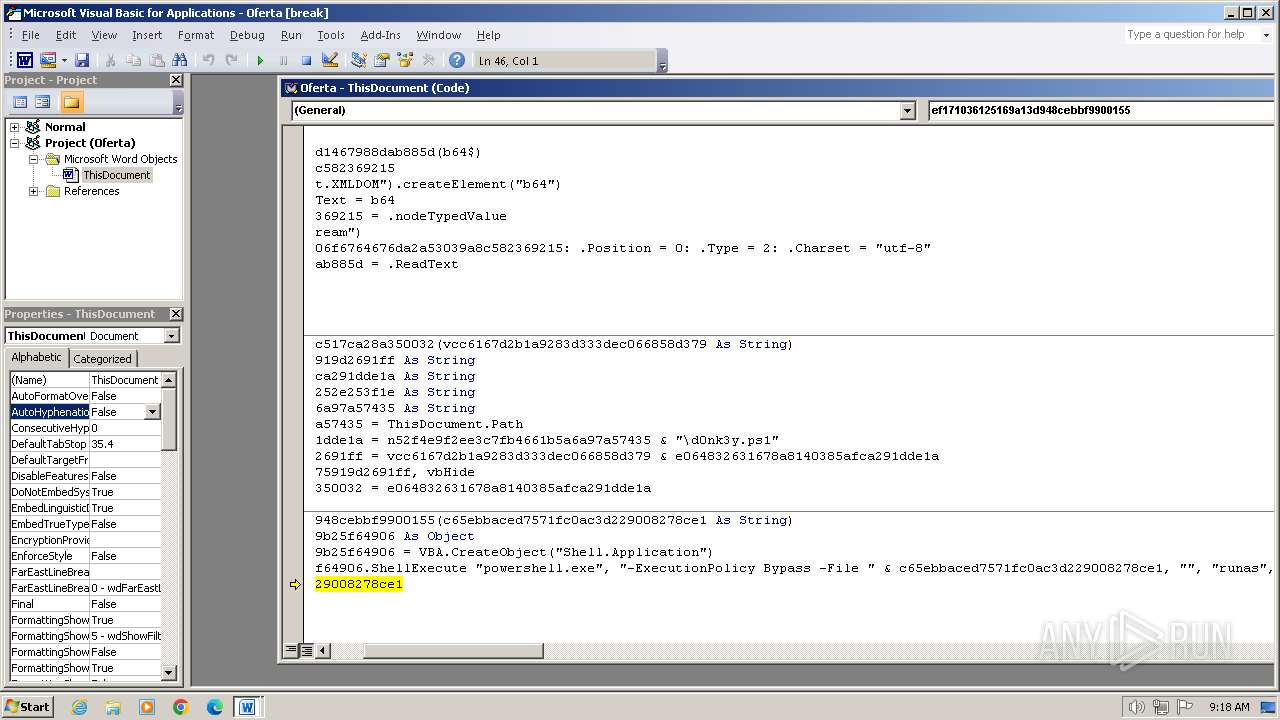Open the Window menu
This screenshot has width=1280, height=720.
tap(439, 35)
